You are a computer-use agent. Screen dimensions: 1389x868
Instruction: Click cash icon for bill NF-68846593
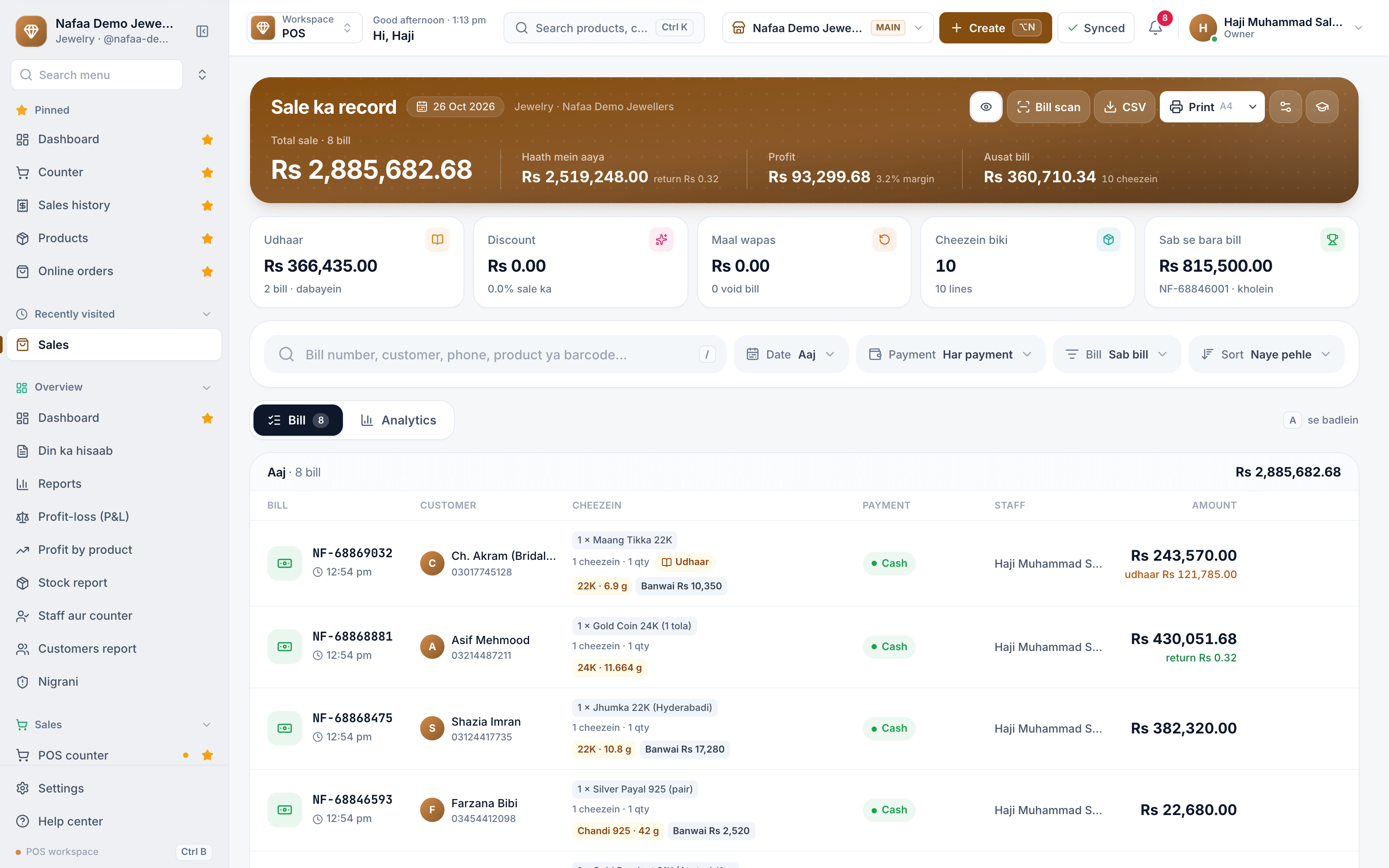(285, 809)
